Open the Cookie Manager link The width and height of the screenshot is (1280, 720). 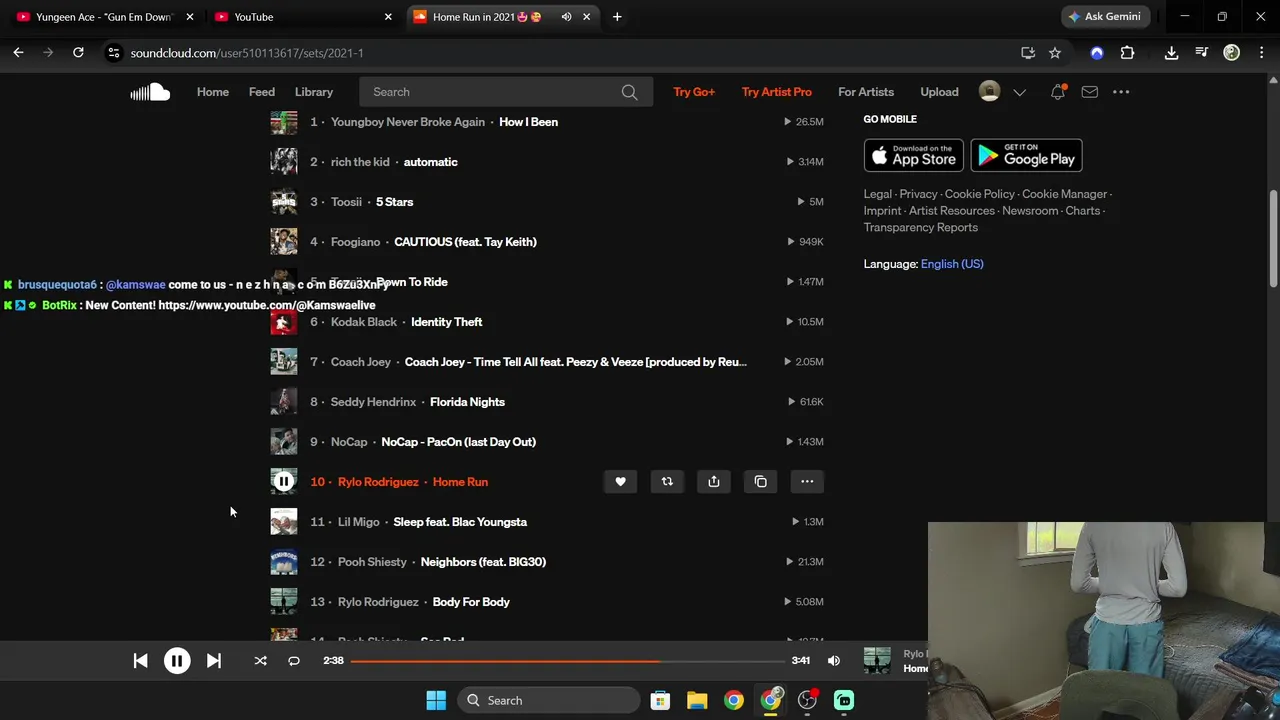1064,194
